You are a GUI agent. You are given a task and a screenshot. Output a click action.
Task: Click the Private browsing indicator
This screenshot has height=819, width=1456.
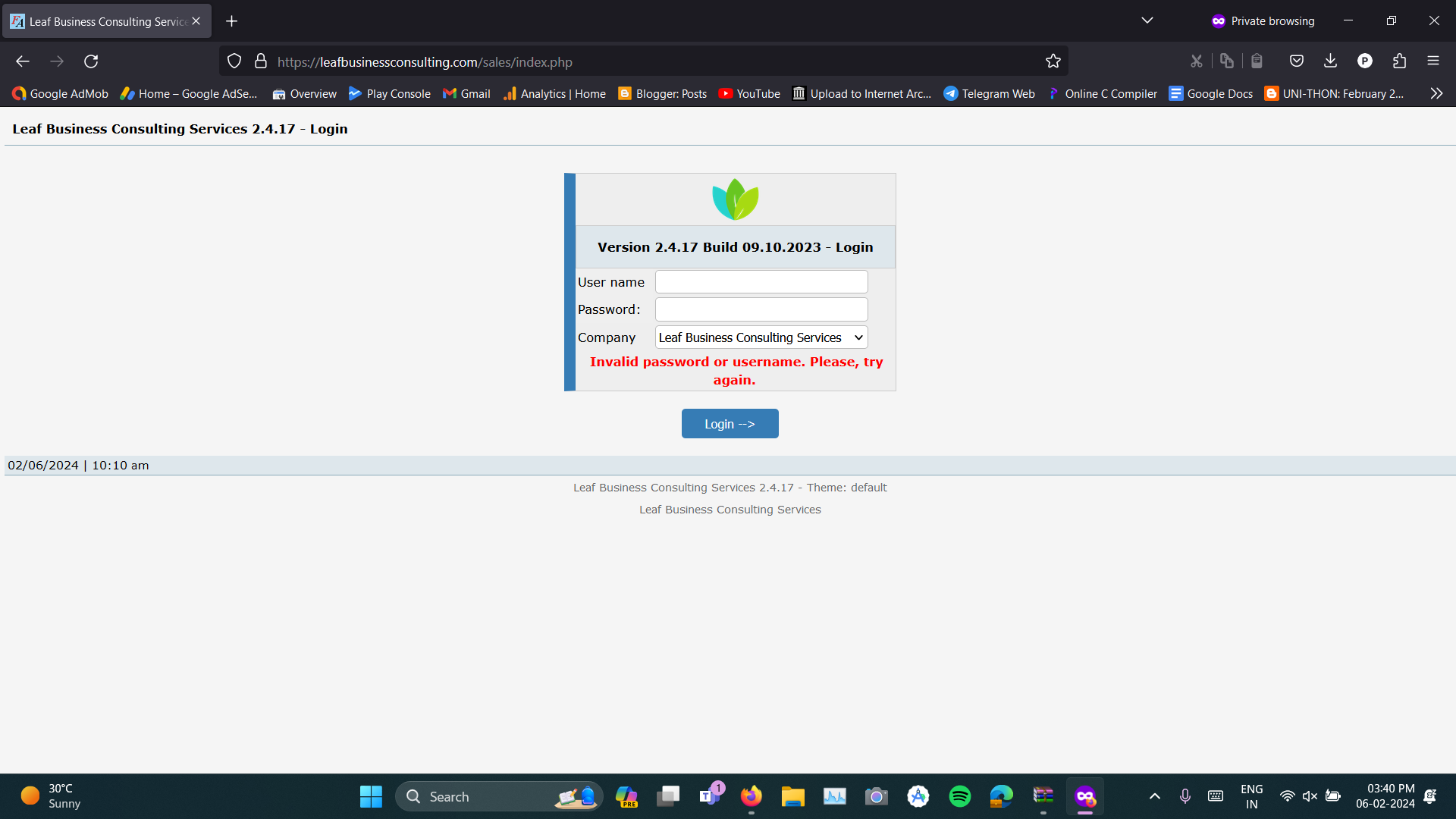[1263, 21]
